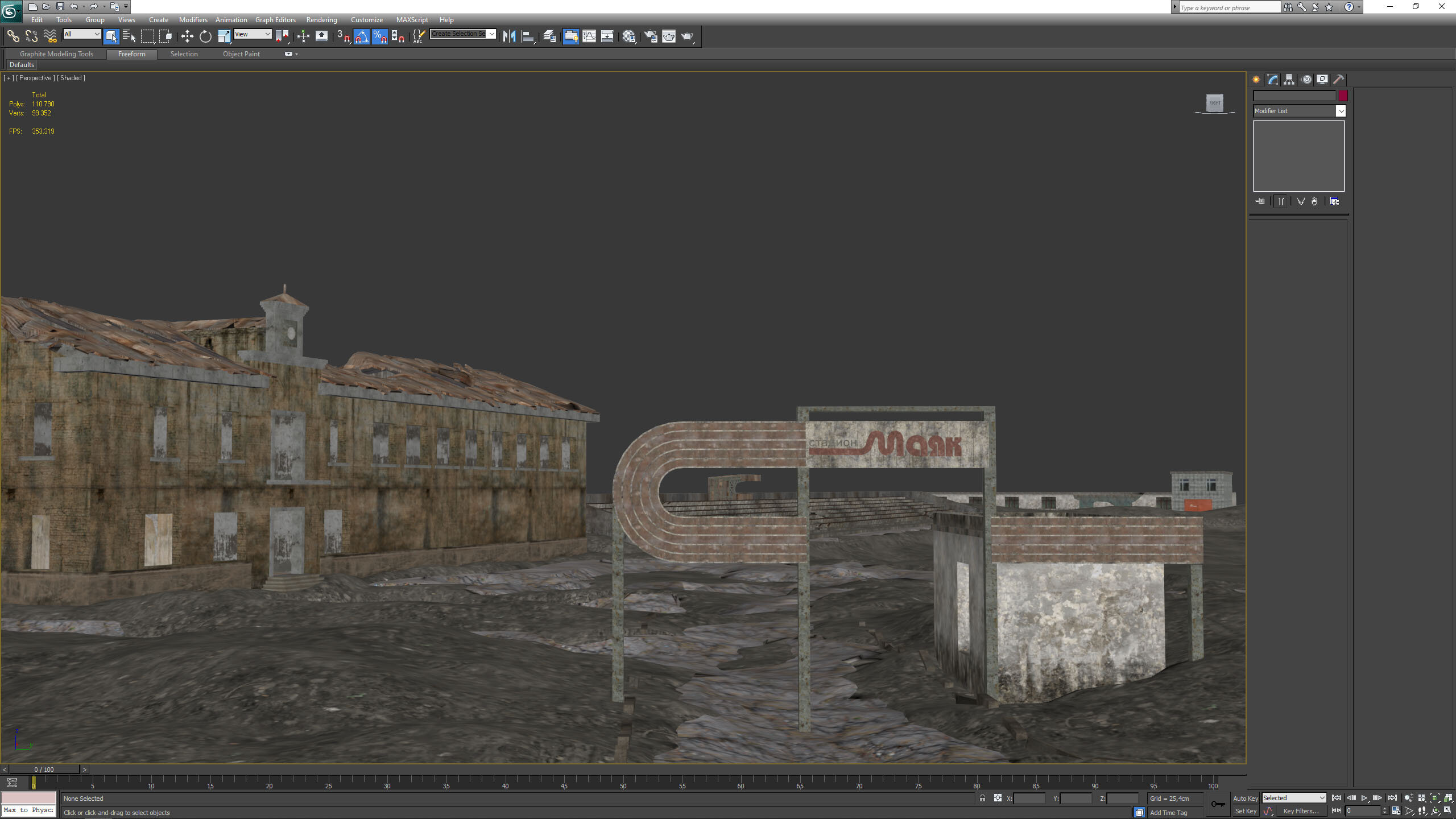Click the Bind to Space Warp tool

[x=50, y=36]
